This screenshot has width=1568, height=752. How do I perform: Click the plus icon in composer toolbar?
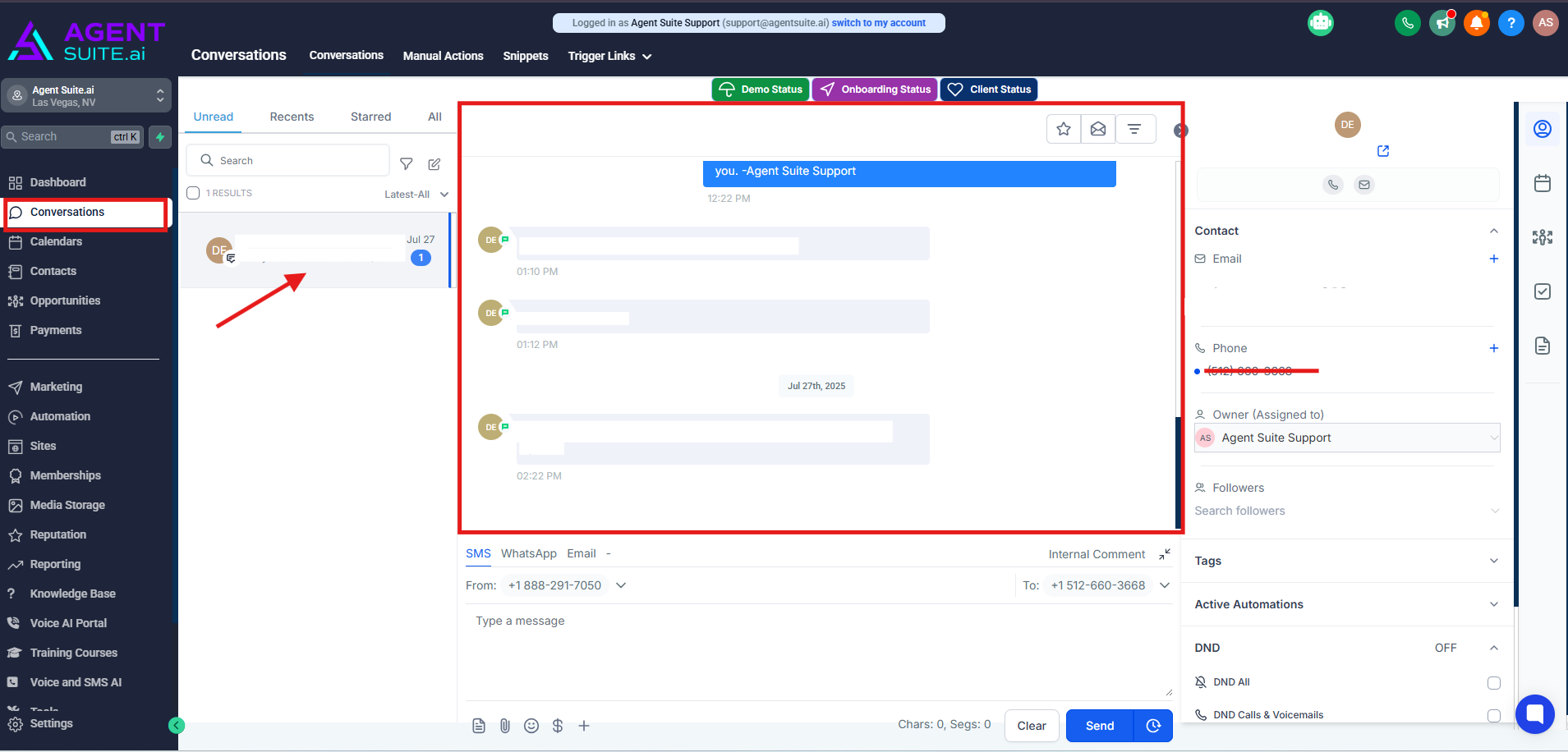(584, 726)
